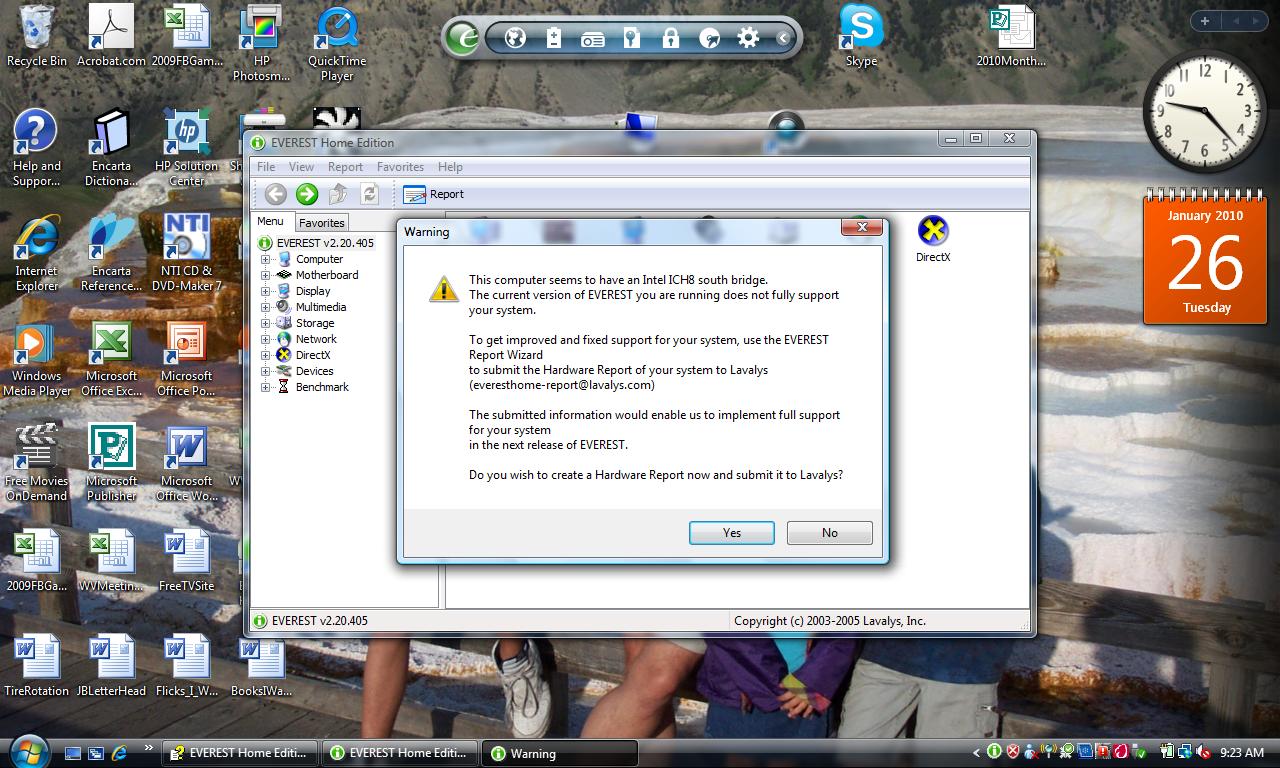Open the QuickTime Player desktop shortcut
Screen dimensions: 1280x768
tap(337, 44)
